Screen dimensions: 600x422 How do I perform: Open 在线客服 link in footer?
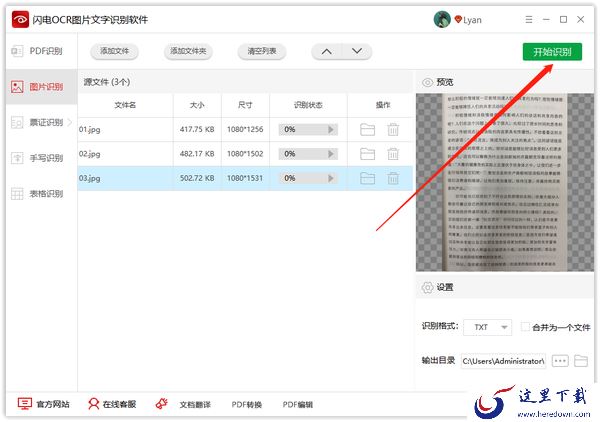[112, 404]
